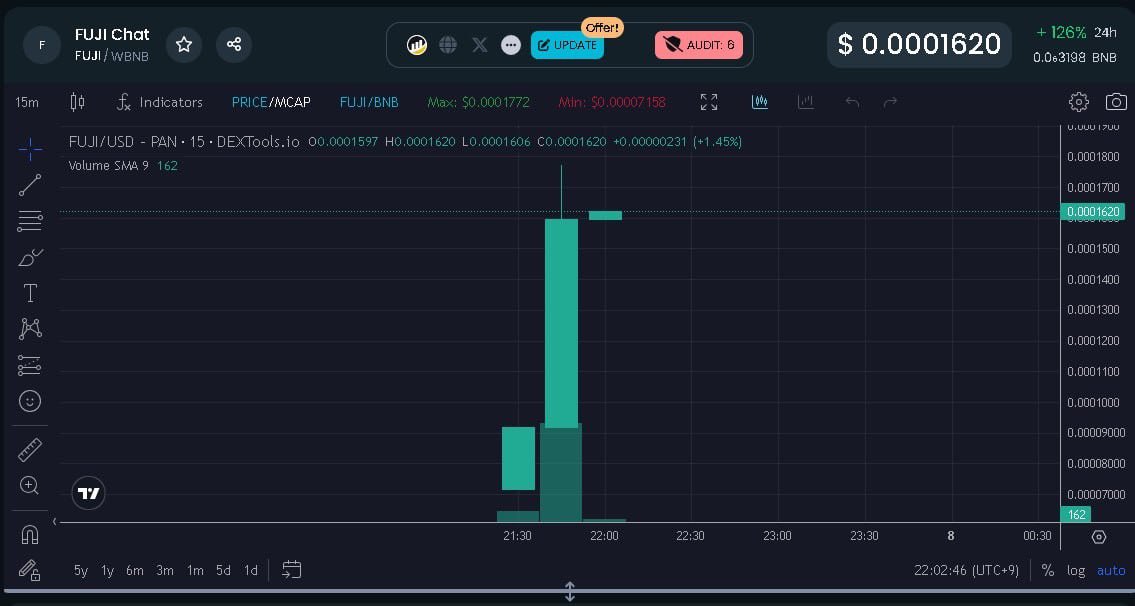Set the chart range to 6m

(135, 571)
